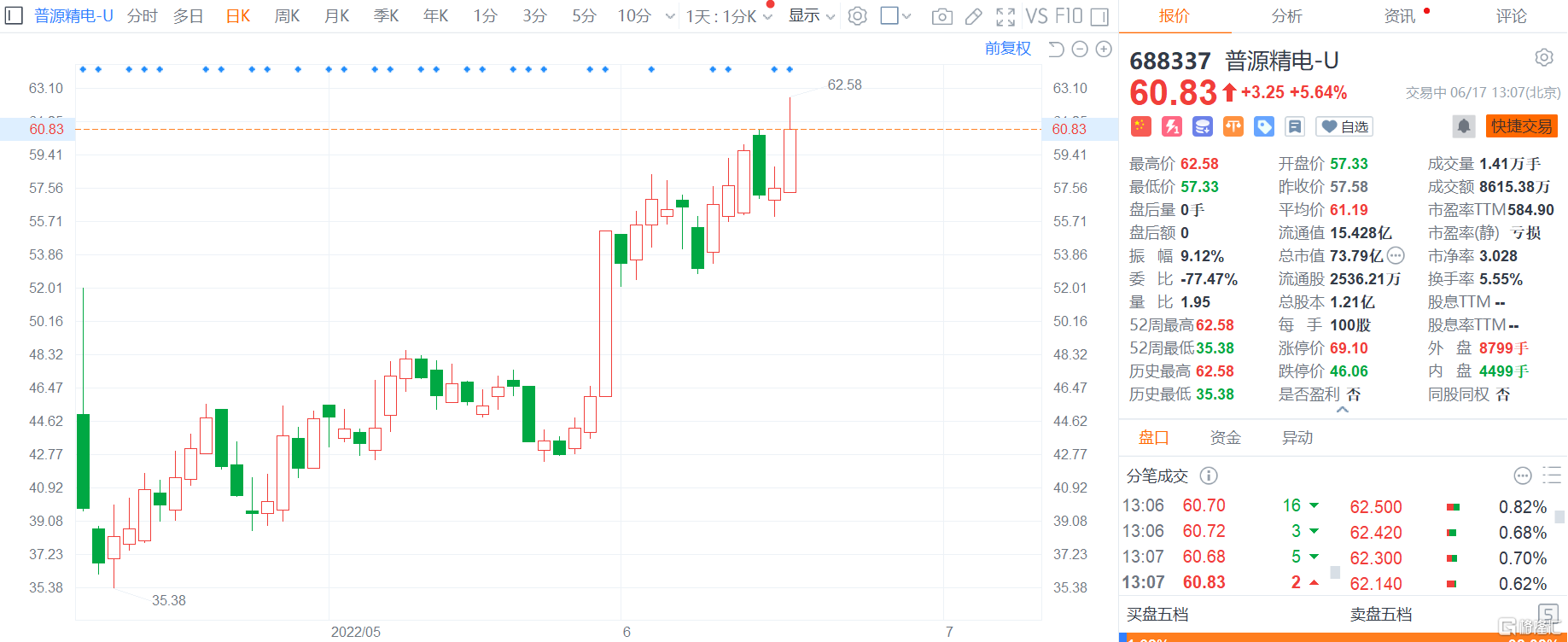Click the info icon beside 分笔成交
This screenshot has height=642, width=1568.
click(x=1209, y=476)
